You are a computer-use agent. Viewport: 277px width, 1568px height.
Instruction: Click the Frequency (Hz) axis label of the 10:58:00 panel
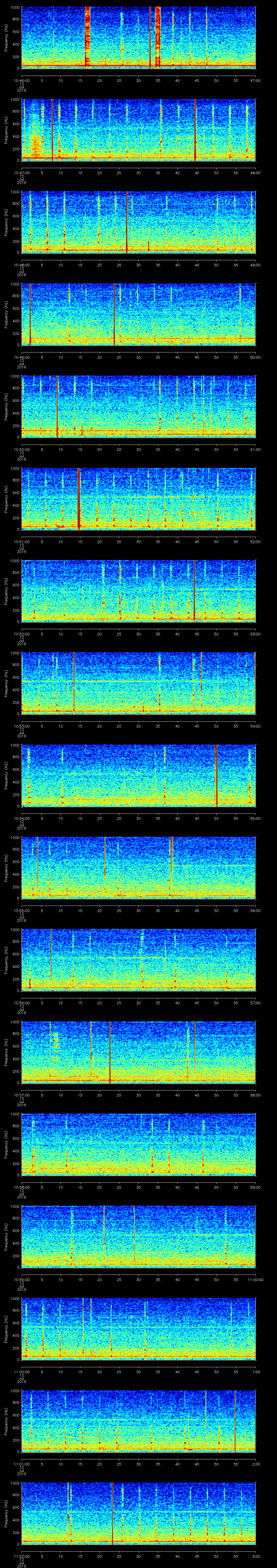pyautogui.click(x=6, y=1144)
